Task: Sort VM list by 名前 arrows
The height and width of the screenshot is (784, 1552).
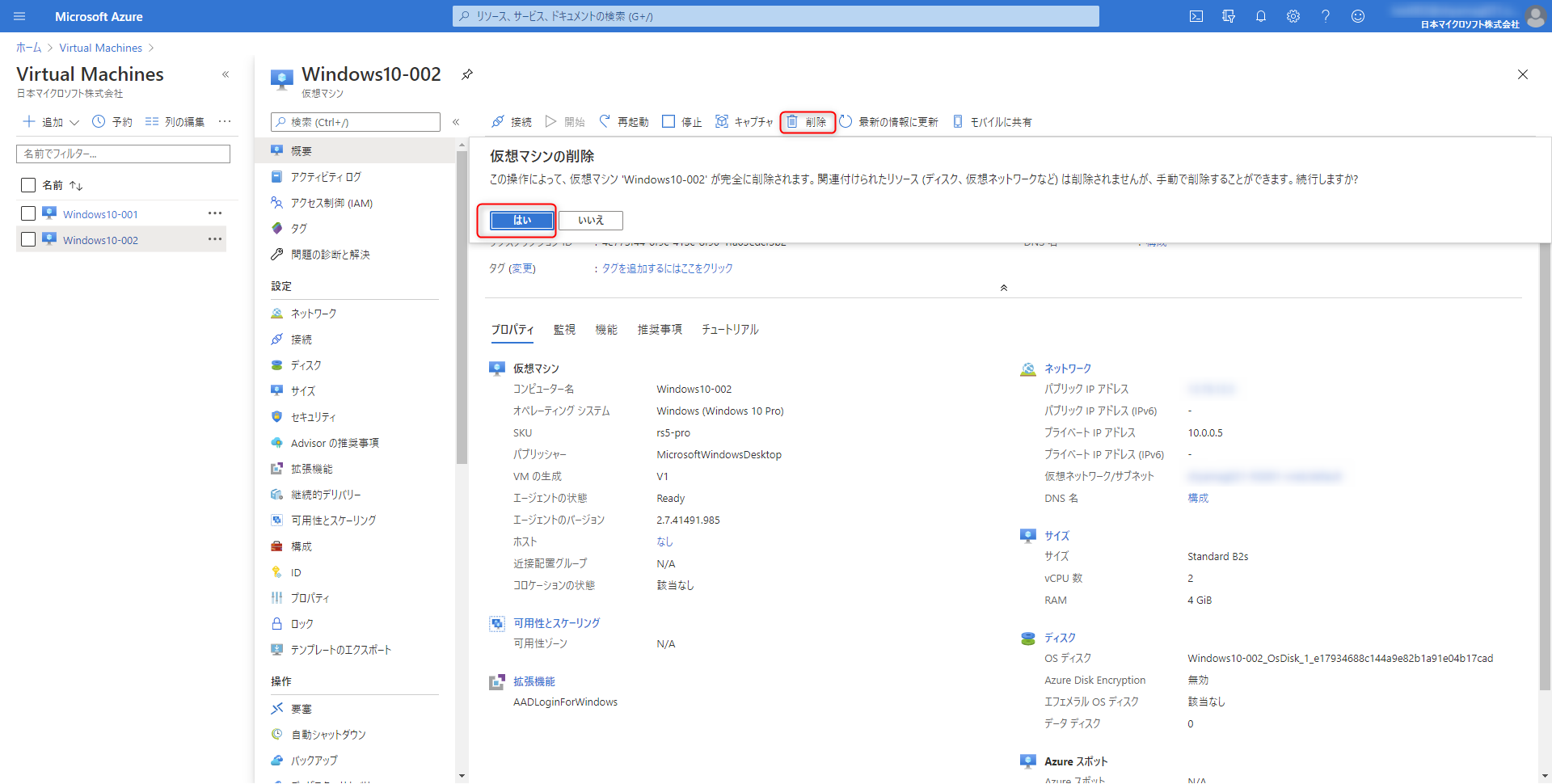Action: [76, 186]
